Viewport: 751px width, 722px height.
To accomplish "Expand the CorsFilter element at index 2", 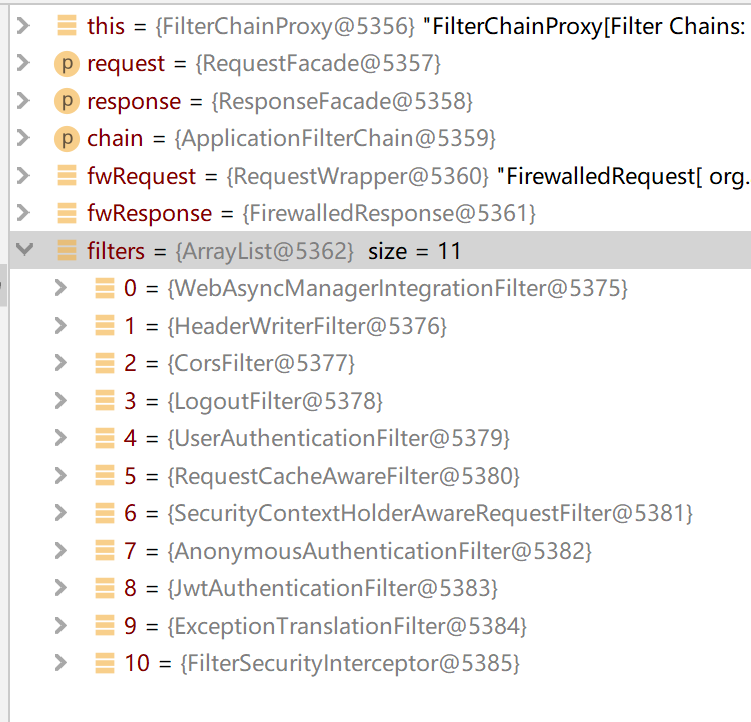I will pos(62,363).
